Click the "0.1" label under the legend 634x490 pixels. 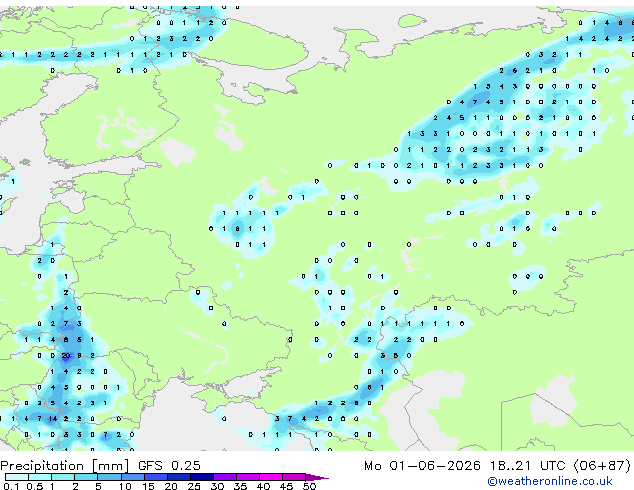click(x=11, y=486)
